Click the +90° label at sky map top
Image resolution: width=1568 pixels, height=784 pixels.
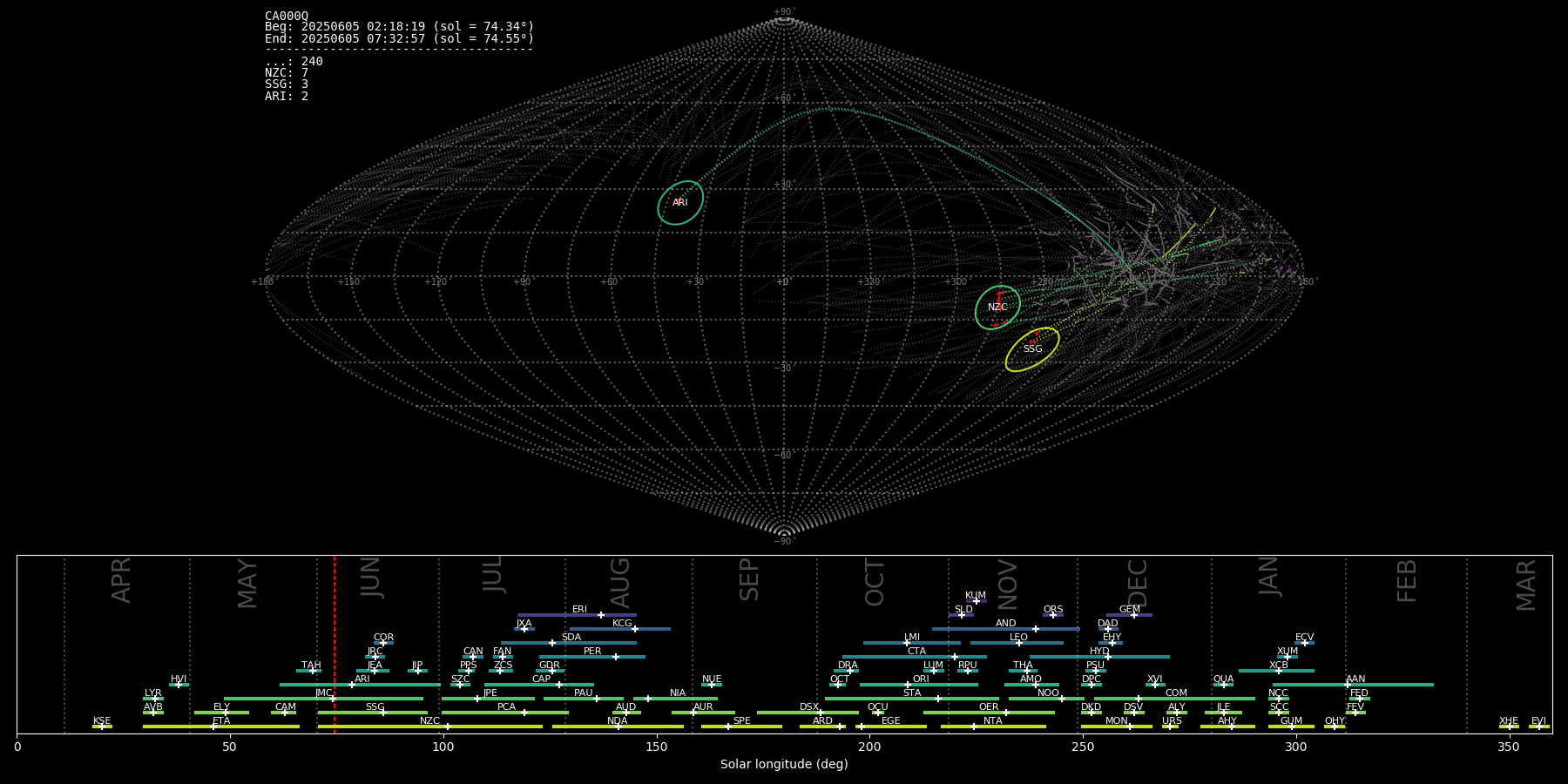[x=784, y=12]
